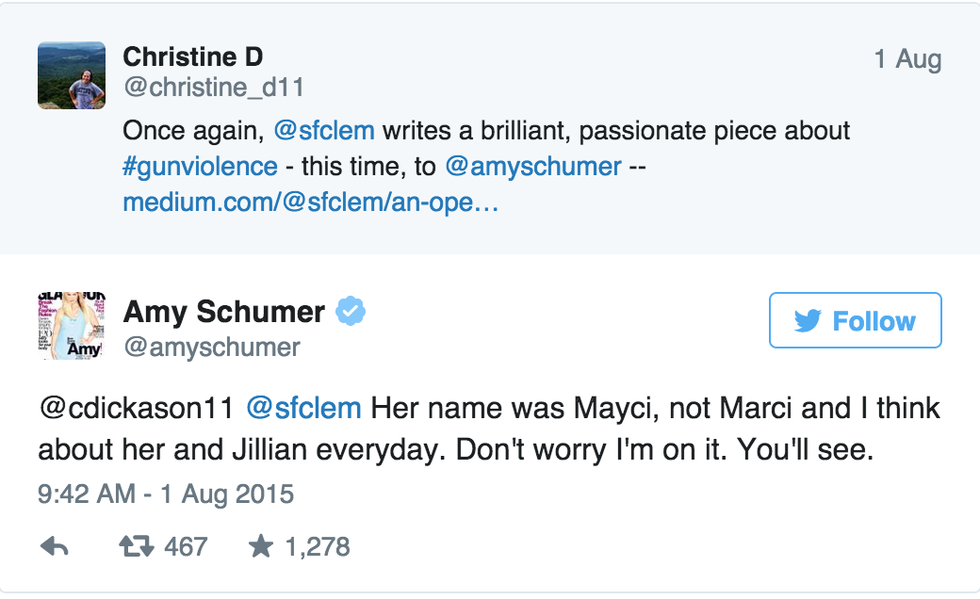The width and height of the screenshot is (980, 599).
Task: Follow Amy Schumer
Action: coord(855,321)
